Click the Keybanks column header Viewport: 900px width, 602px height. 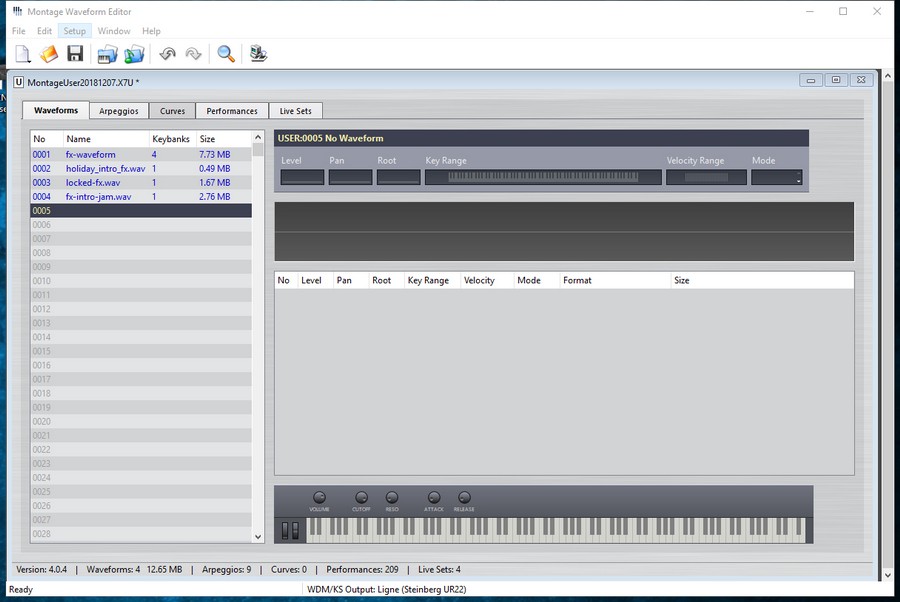[x=171, y=140]
